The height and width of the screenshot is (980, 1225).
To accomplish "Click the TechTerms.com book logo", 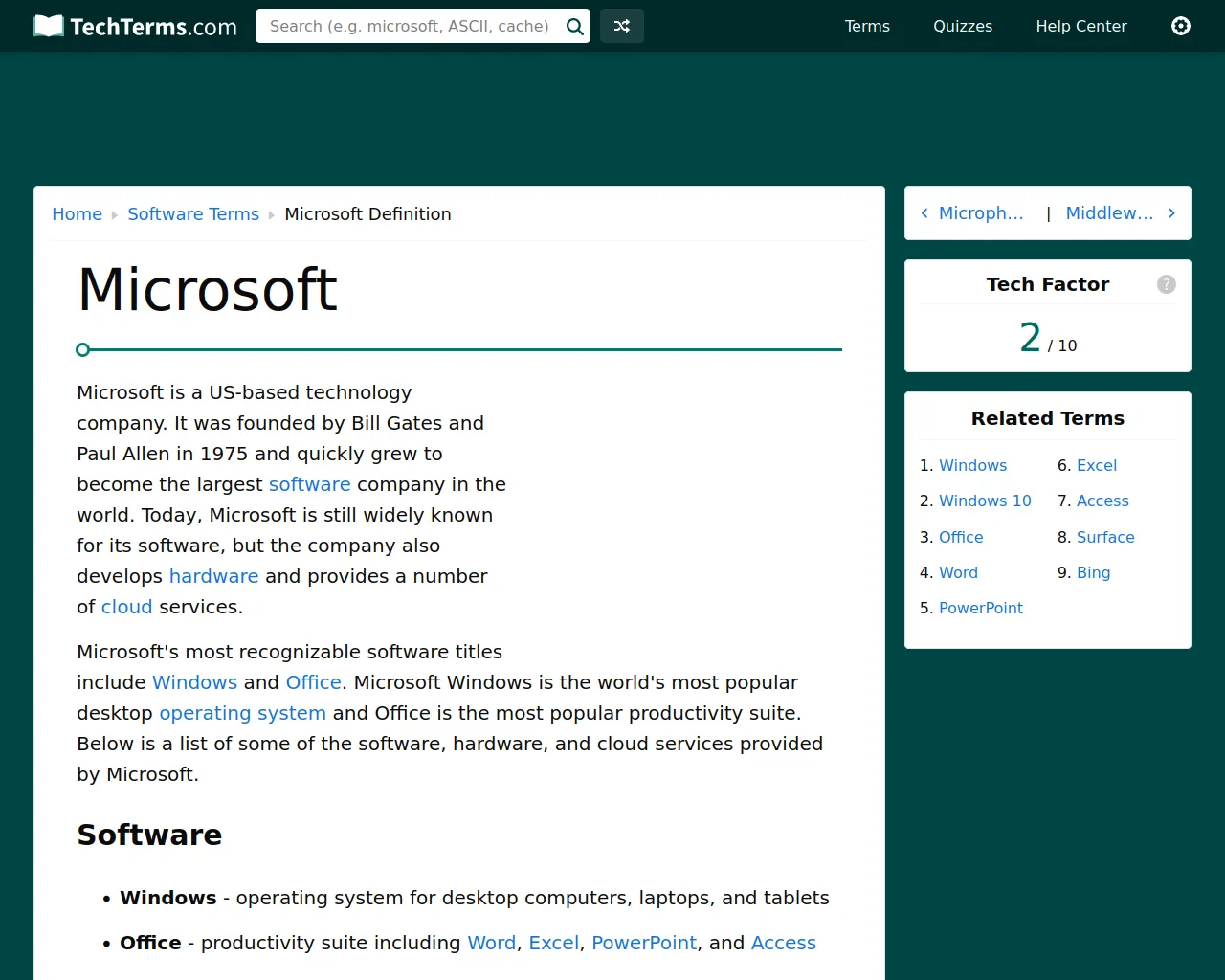I will point(49,26).
